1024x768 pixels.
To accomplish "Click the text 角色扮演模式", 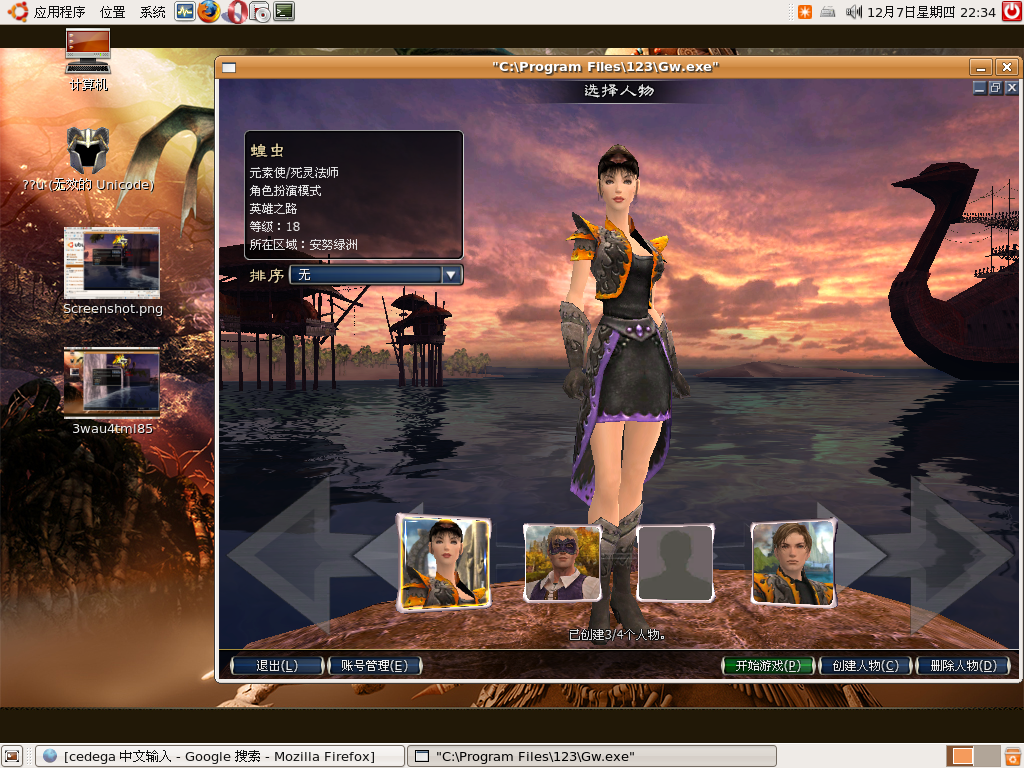I will [285, 191].
